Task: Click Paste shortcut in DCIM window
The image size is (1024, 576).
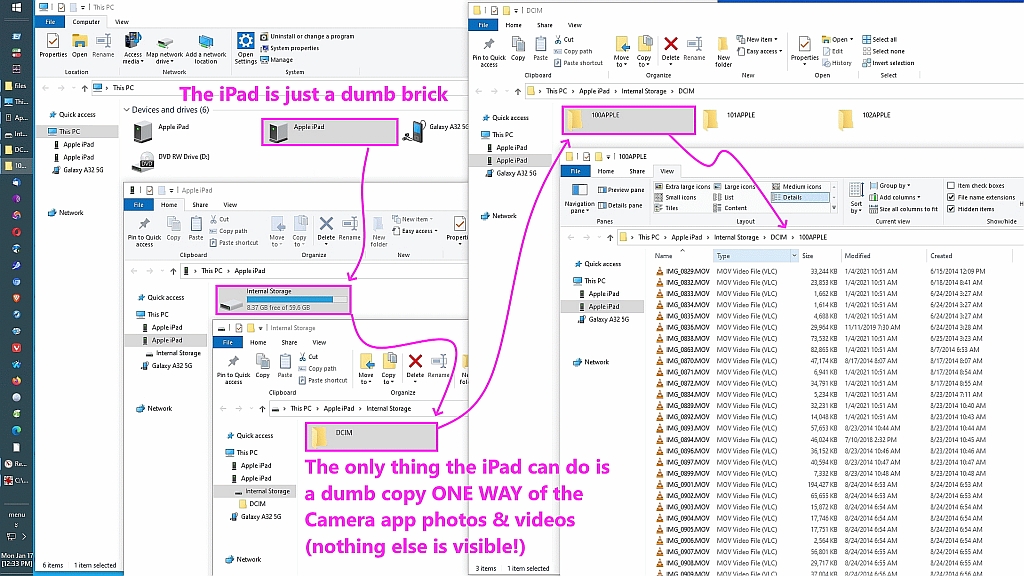Action: point(578,63)
